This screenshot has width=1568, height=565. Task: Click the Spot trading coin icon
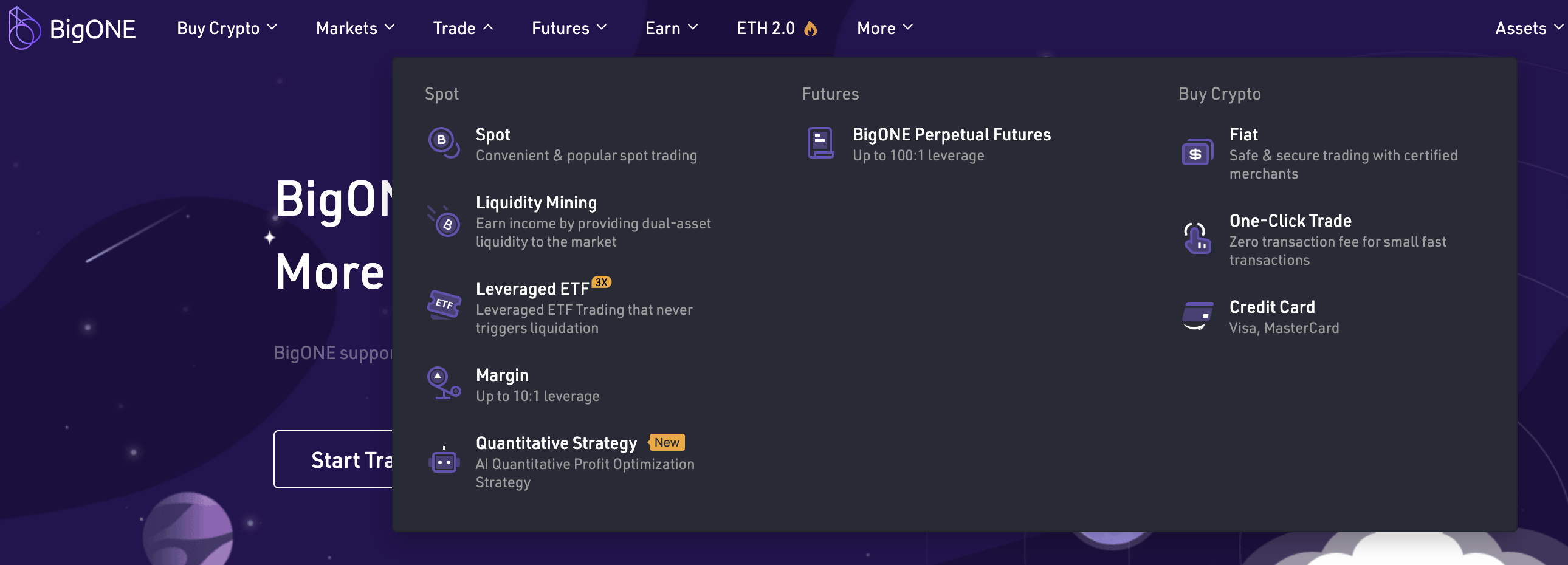click(x=444, y=142)
